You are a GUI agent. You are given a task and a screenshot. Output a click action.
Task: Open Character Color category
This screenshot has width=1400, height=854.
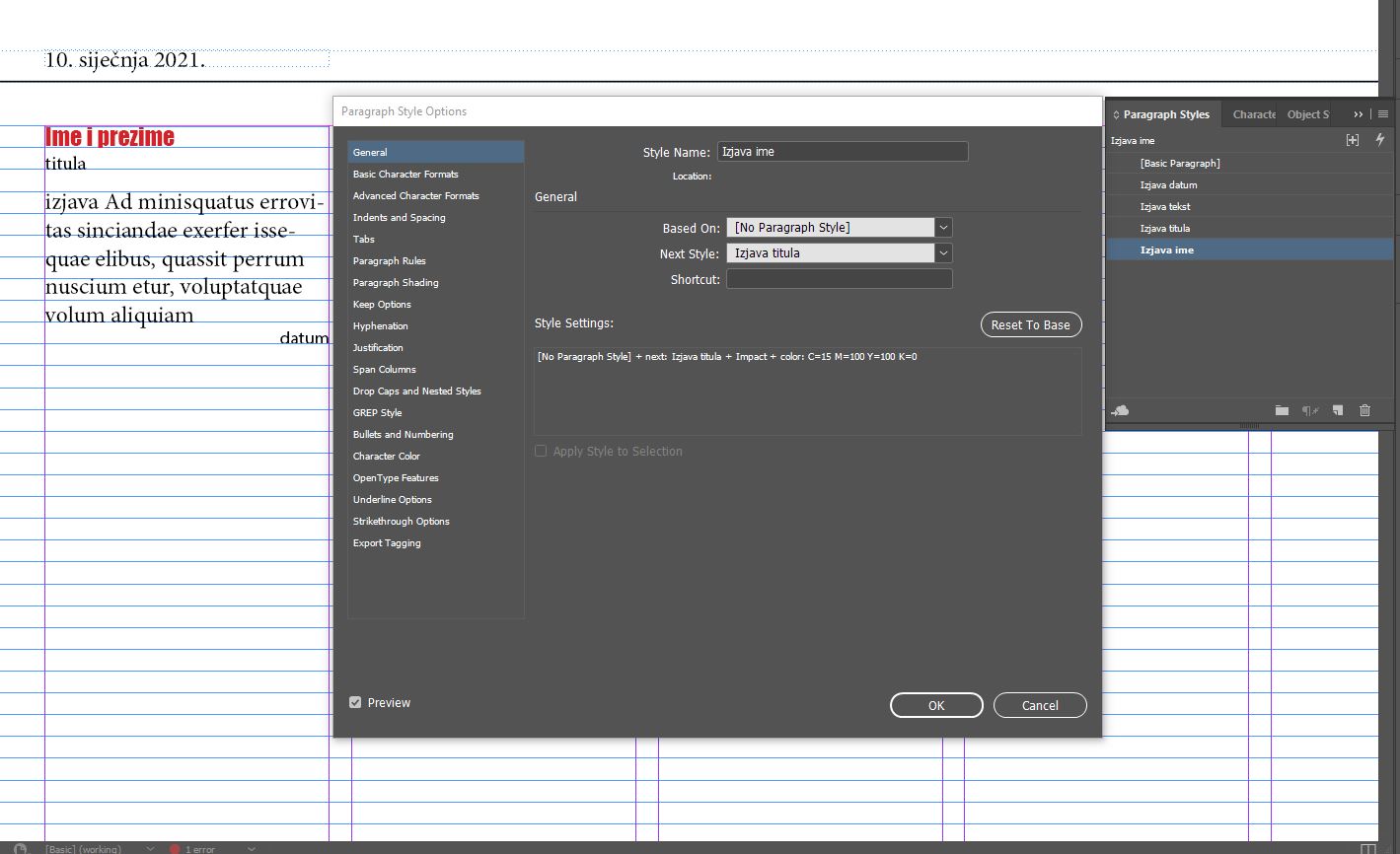[x=435, y=456]
